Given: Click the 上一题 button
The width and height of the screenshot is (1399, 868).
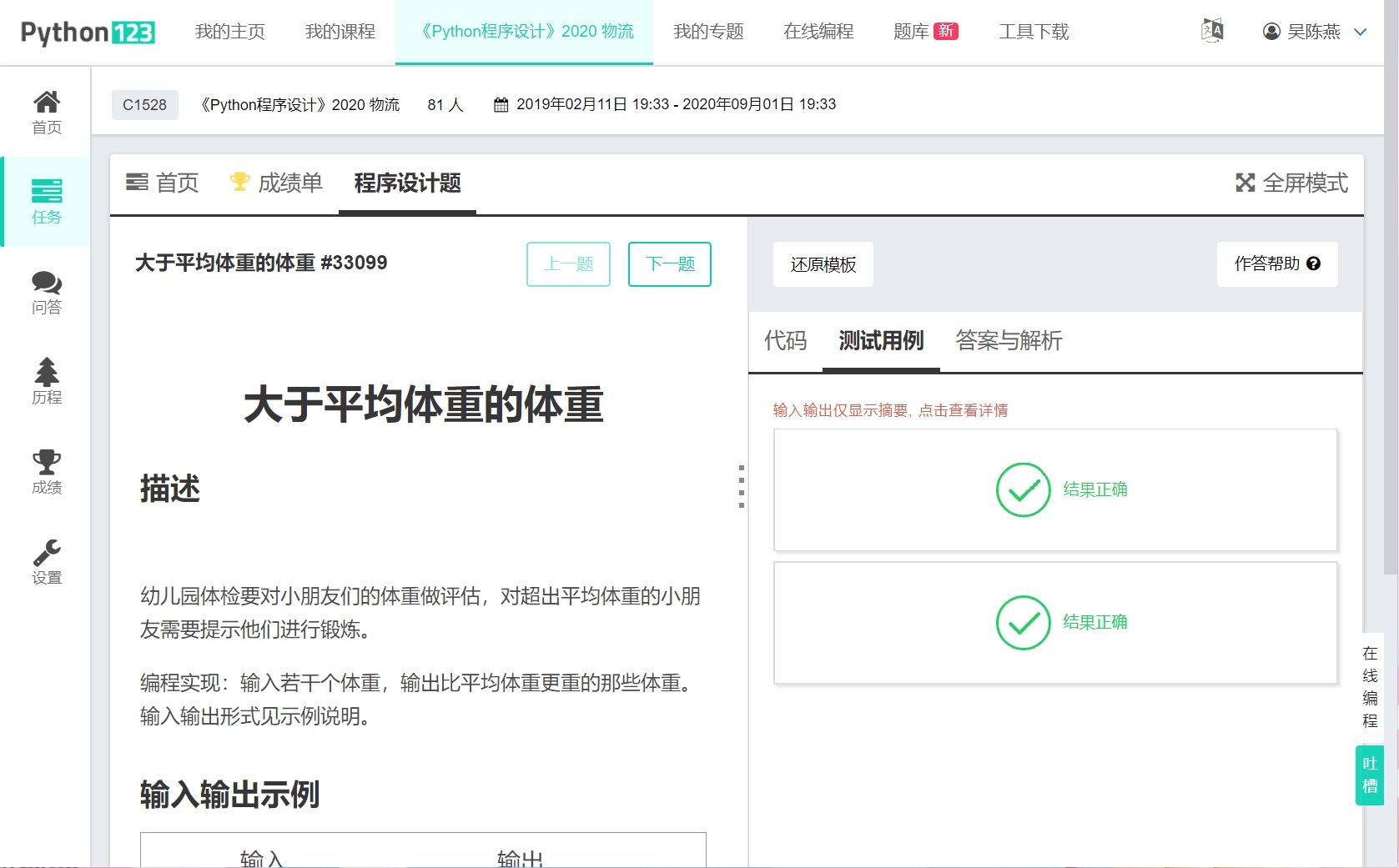Looking at the screenshot, I should point(569,264).
